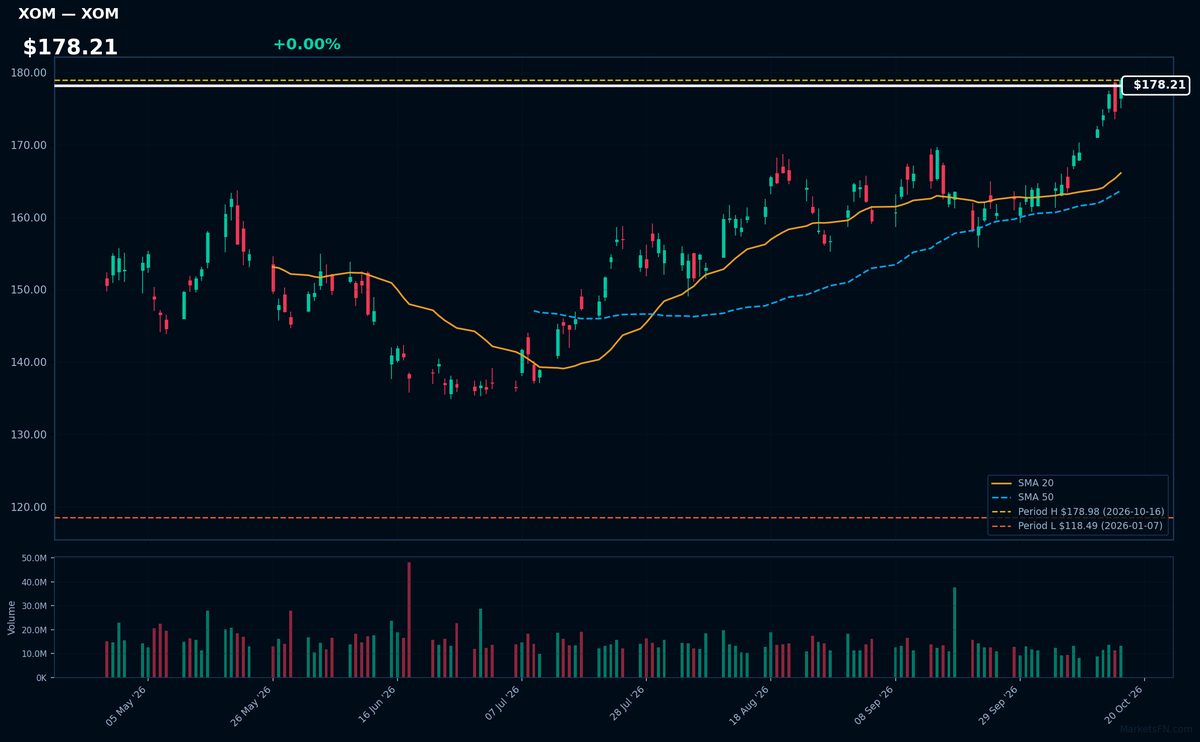The image size is (1200, 742).
Task: Click the 50.0M volume axis label
Action: [34, 558]
